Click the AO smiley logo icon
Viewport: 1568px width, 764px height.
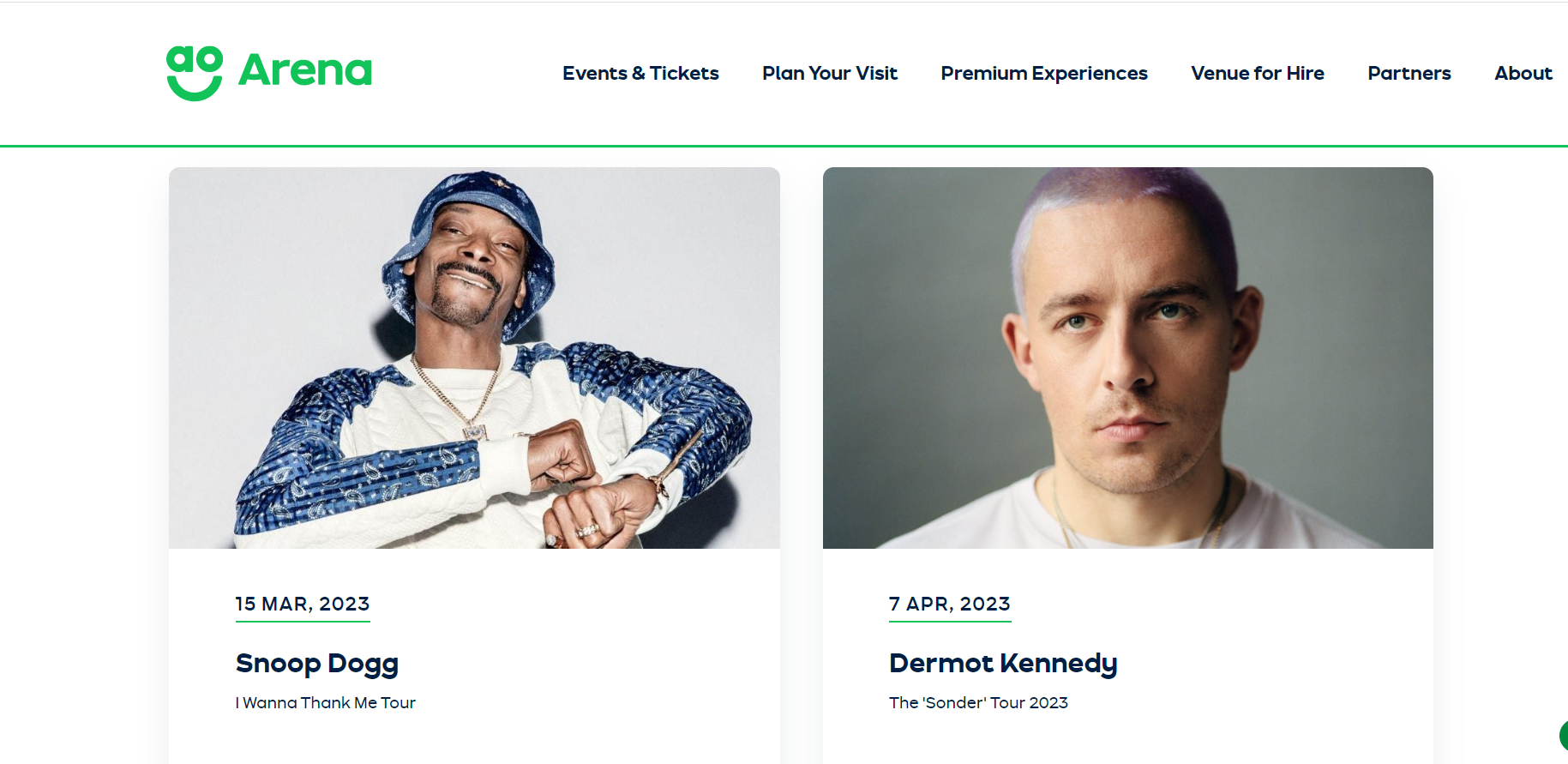click(195, 73)
